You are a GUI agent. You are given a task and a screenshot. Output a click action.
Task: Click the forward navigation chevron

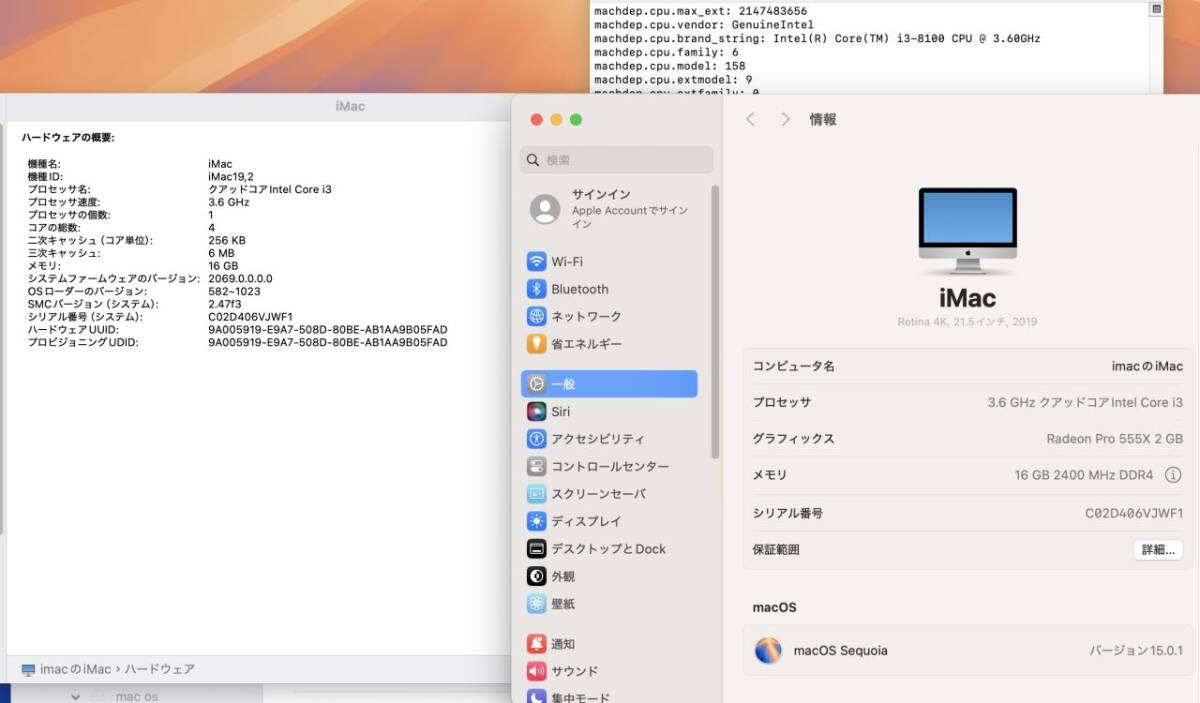(786, 119)
